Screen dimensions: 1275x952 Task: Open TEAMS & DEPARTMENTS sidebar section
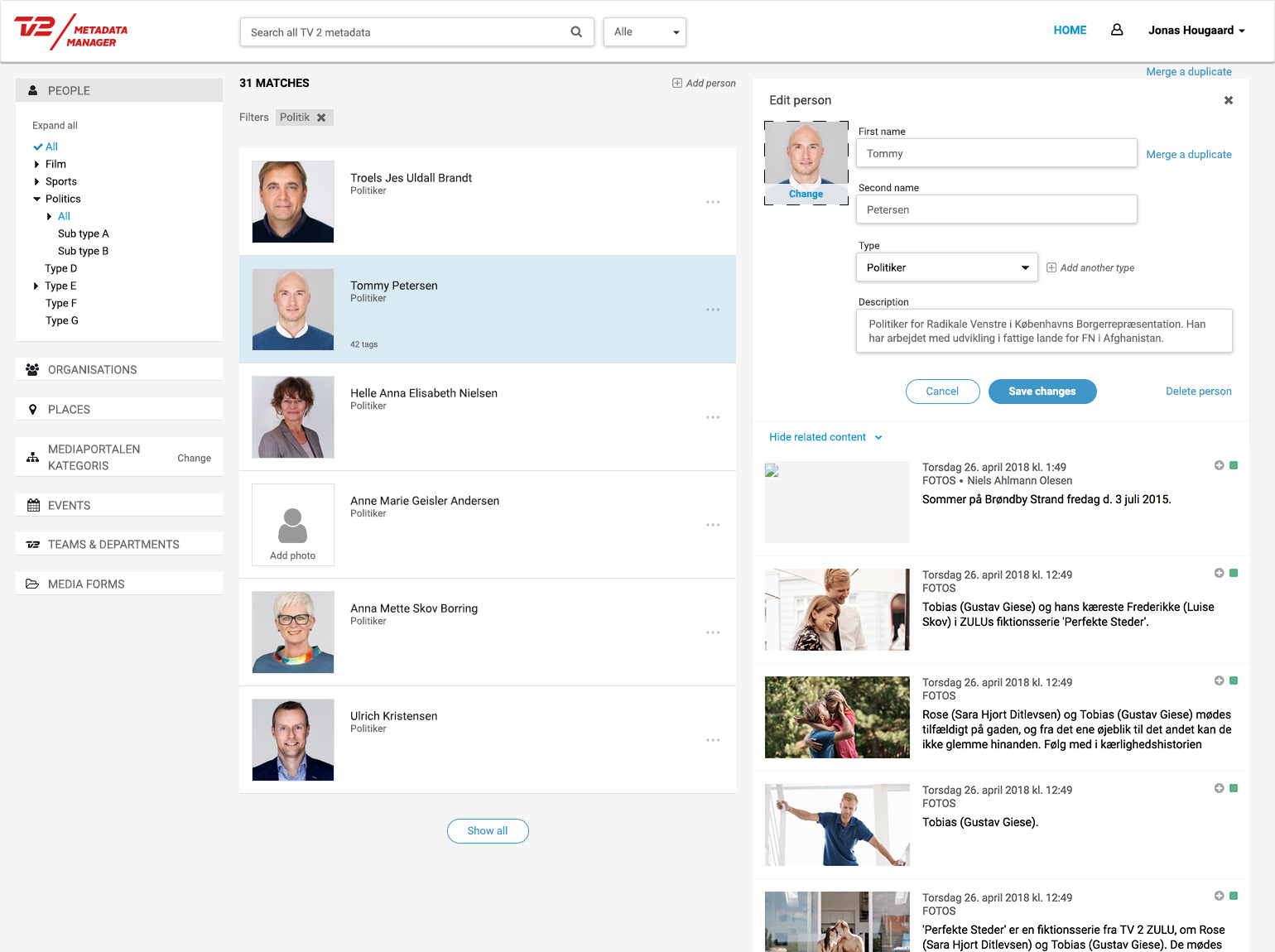click(119, 544)
